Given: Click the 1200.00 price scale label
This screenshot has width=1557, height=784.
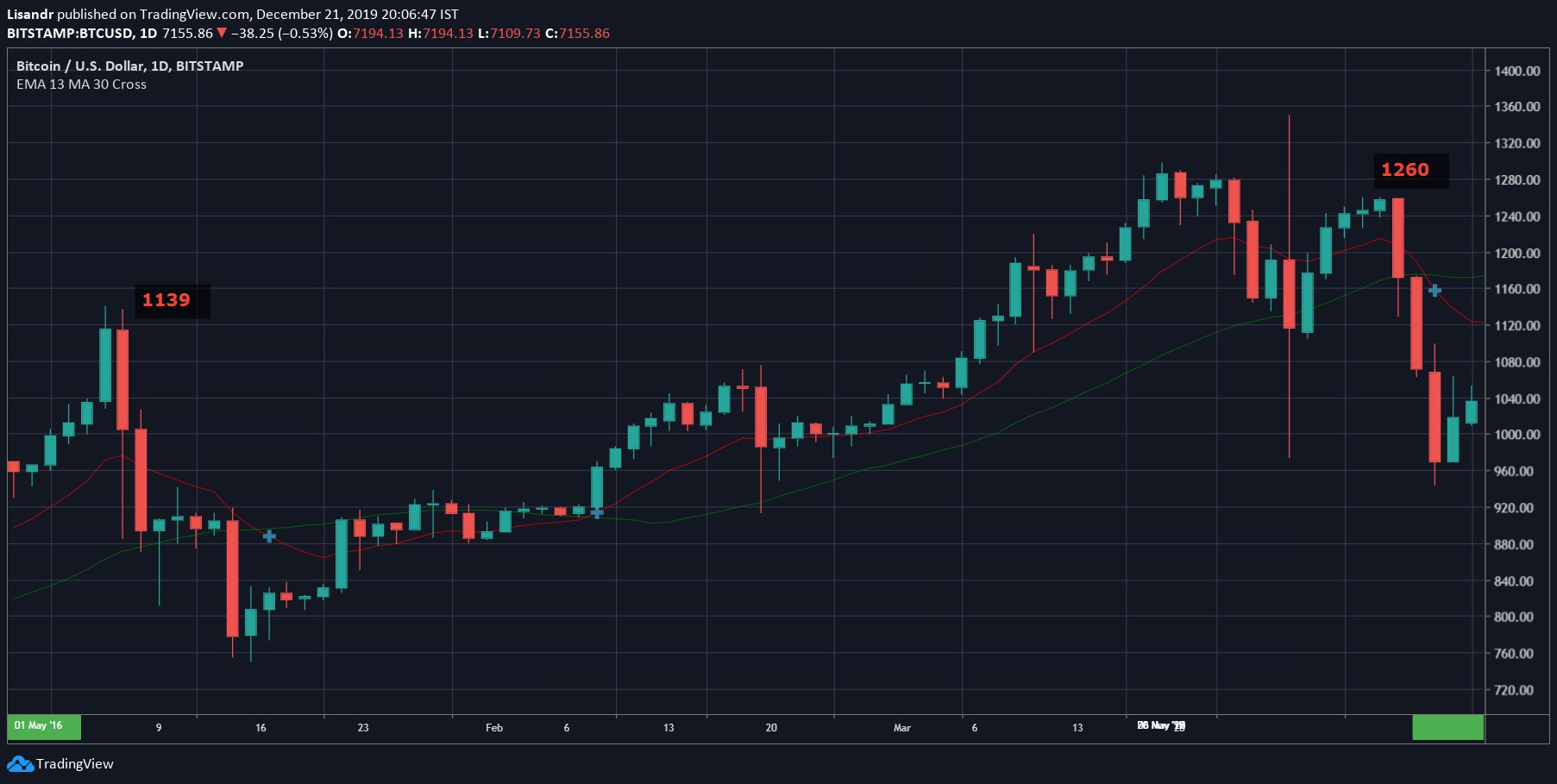Looking at the screenshot, I should (x=1517, y=253).
